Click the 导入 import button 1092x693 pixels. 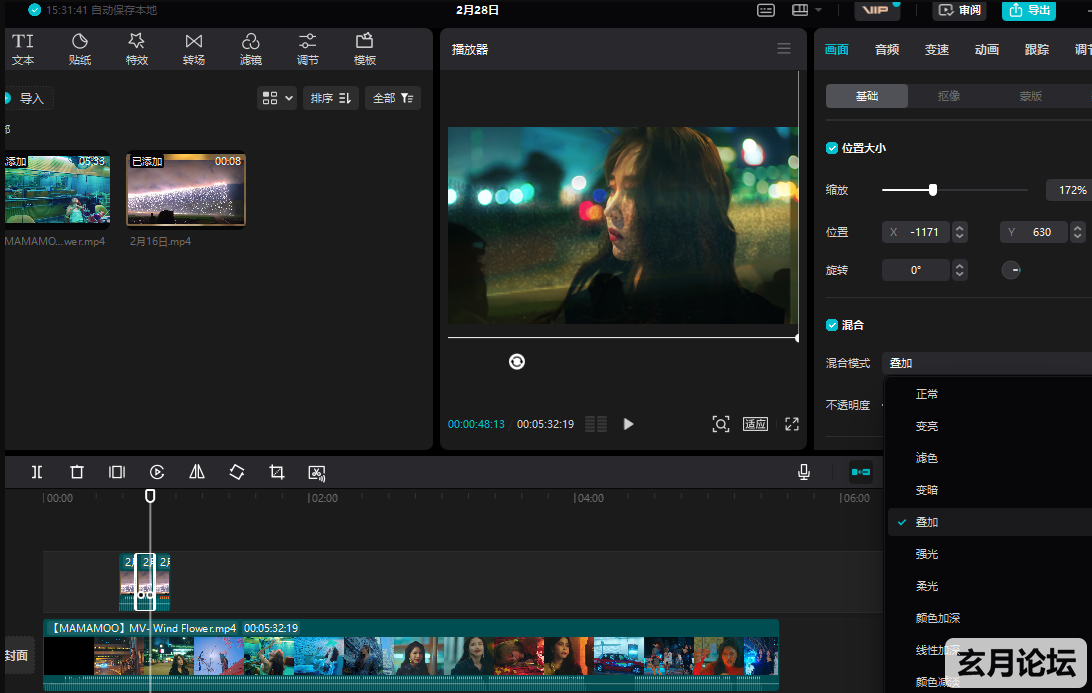(x=29, y=98)
